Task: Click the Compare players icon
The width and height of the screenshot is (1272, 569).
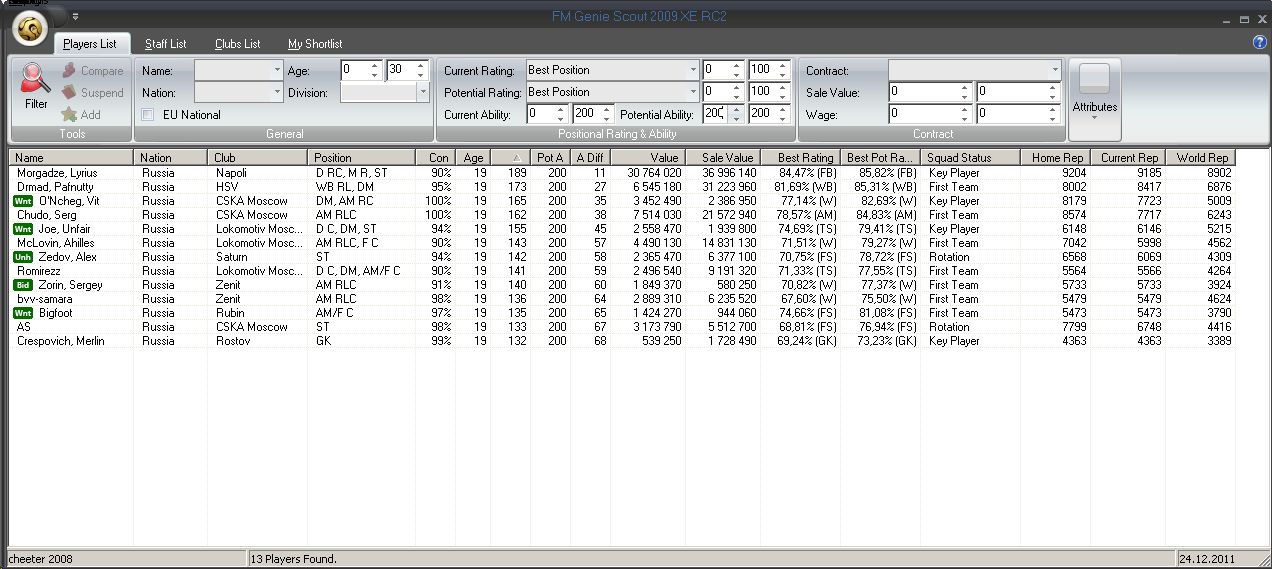Action: click(69, 71)
